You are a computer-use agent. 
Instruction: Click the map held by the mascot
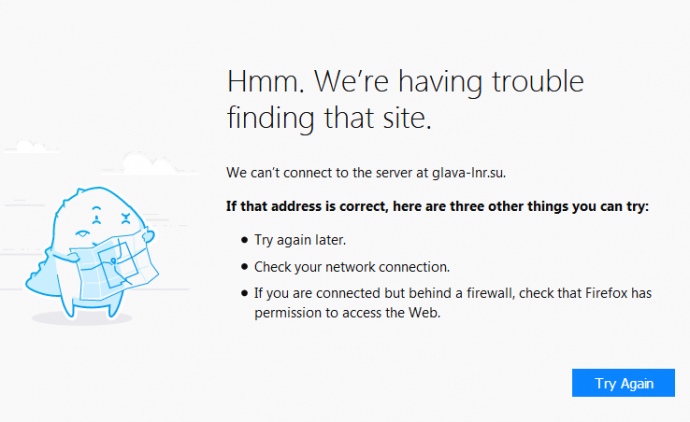click(113, 261)
